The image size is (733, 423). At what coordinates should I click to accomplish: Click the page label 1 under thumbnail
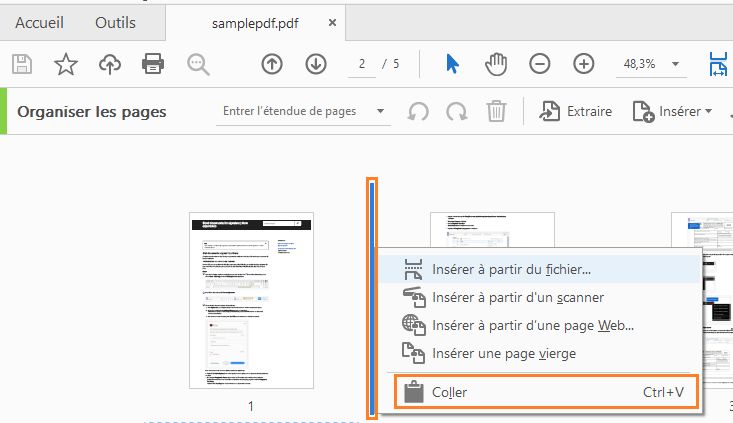[251, 406]
